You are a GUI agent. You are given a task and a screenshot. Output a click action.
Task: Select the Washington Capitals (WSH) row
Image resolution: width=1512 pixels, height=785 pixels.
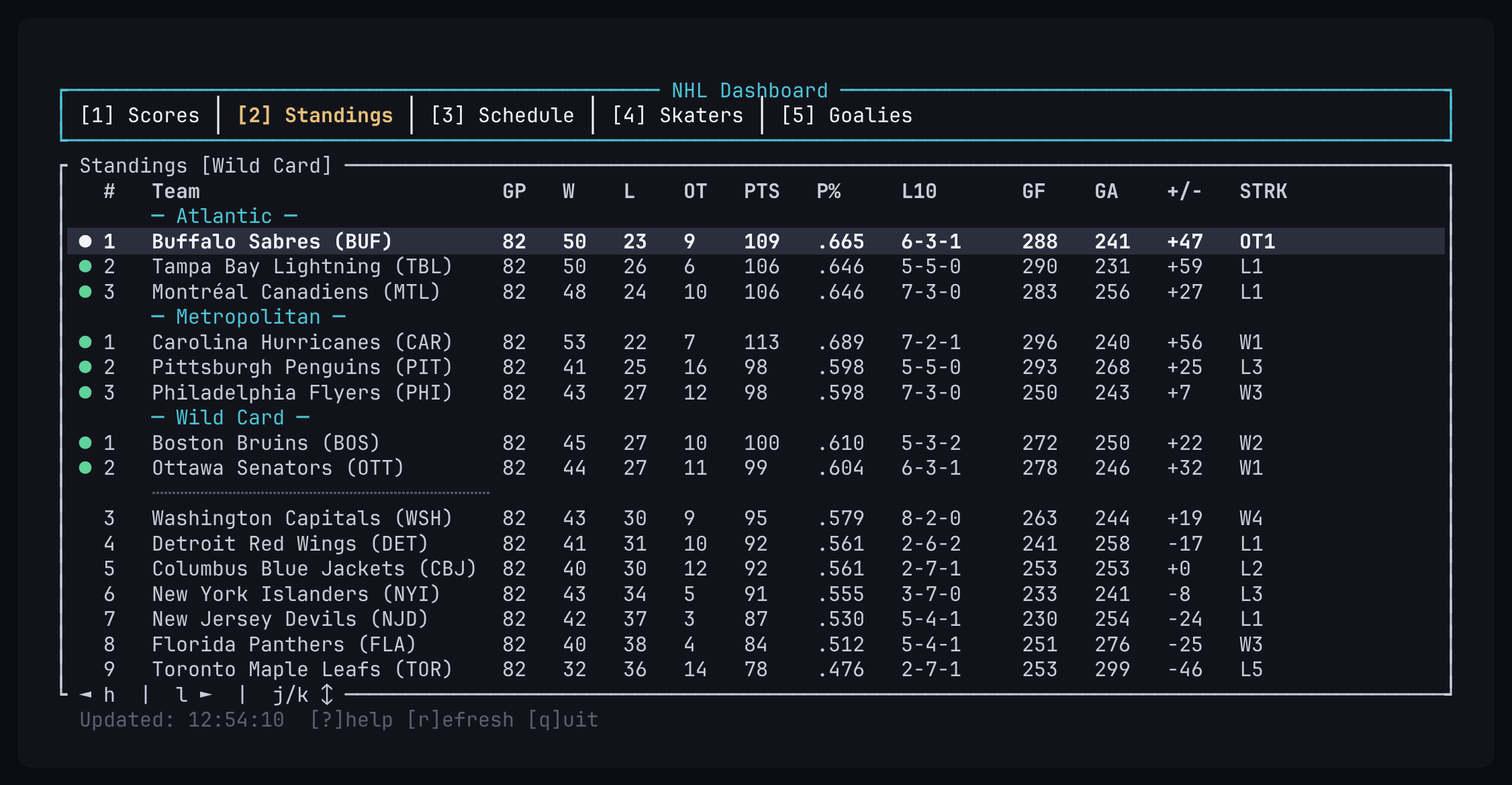tap(756, 518)
